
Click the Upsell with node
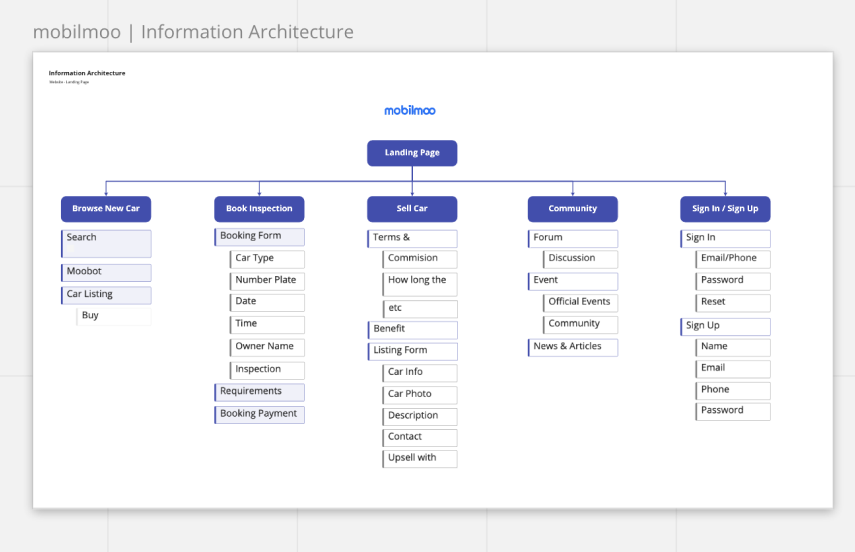point(420,458)
